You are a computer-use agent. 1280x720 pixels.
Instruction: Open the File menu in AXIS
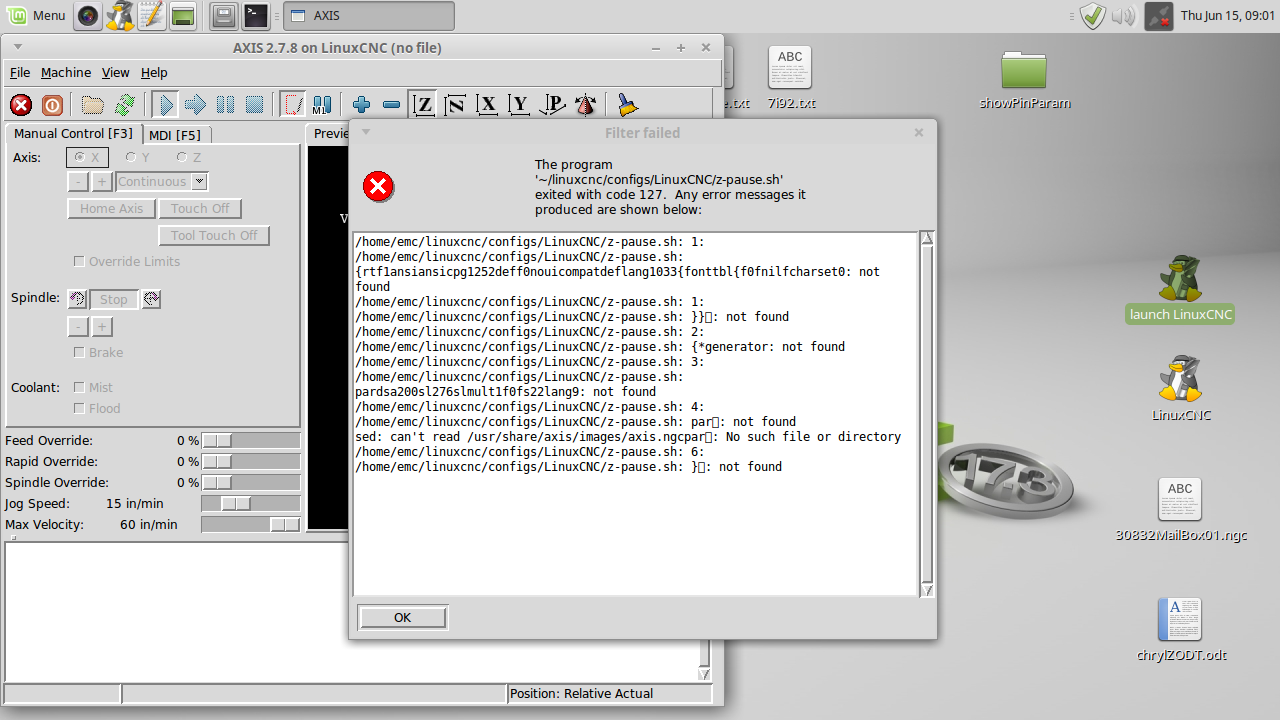(20, 73)
